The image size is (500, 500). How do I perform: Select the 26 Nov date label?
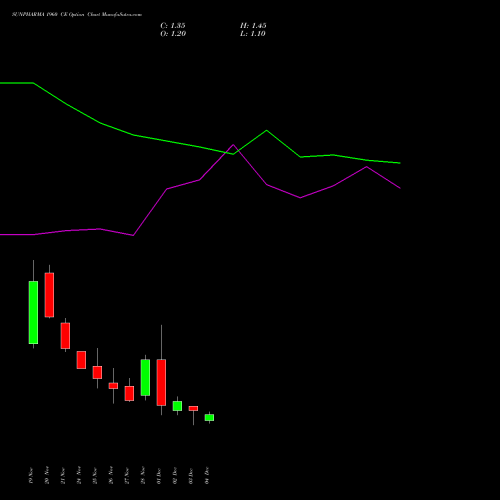point(111,476)
